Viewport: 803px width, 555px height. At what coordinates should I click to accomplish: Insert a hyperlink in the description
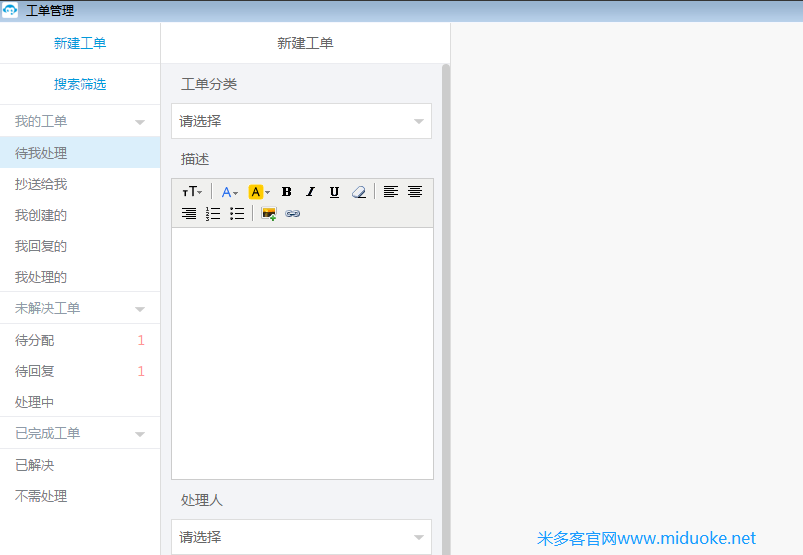coord(292,214)
